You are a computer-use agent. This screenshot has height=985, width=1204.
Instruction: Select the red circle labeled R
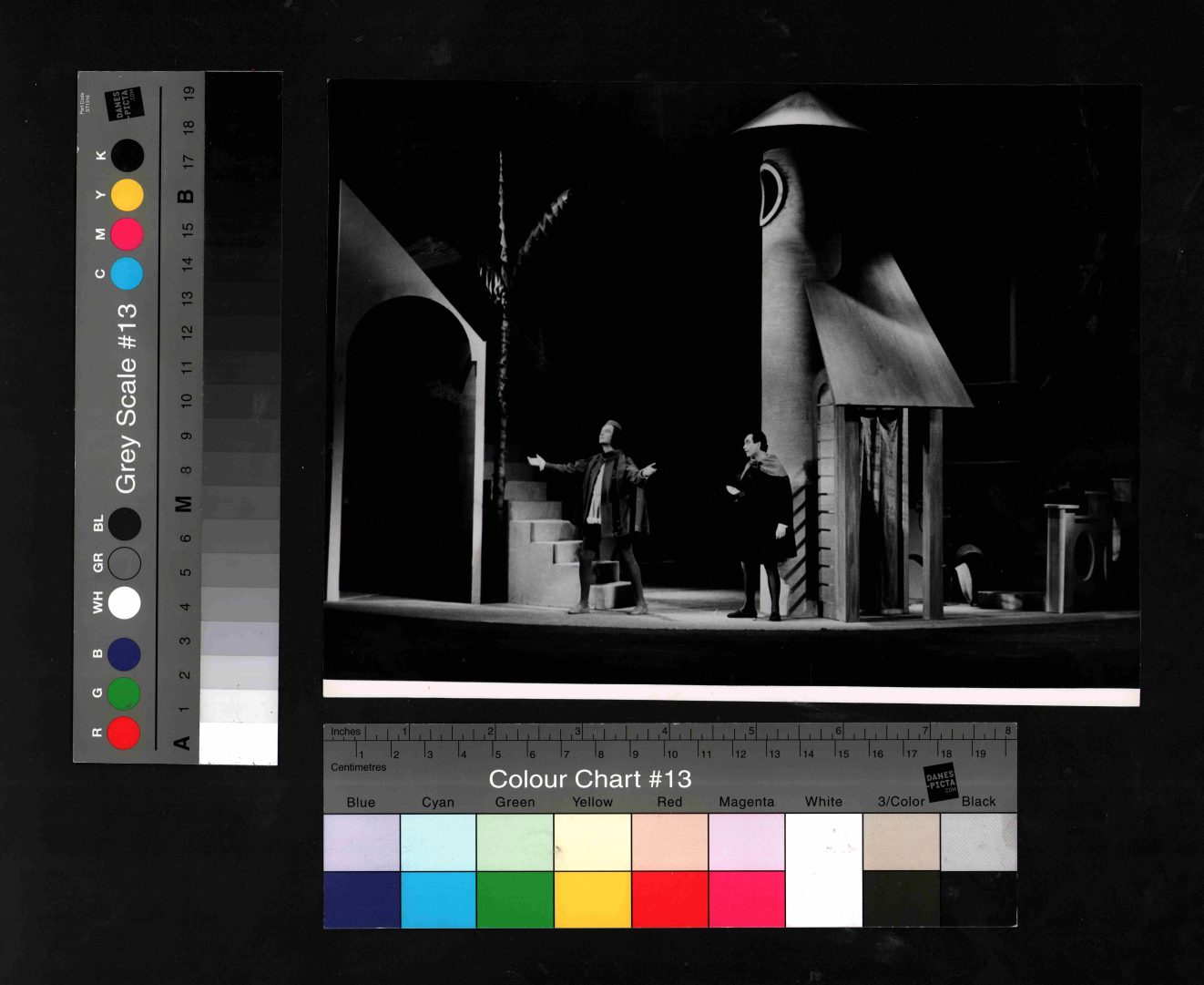click(124, 733)
